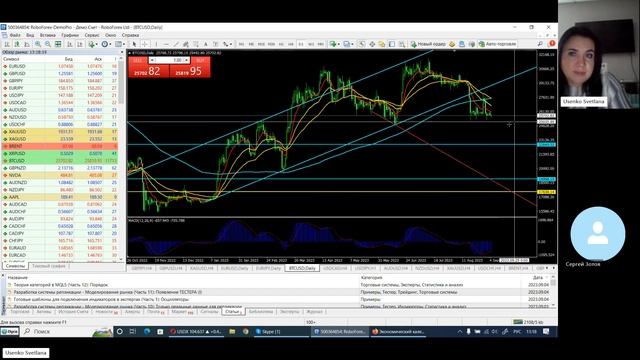This screenshot has height=360, width=640.
Task: Open the profiles icon
Action: pyautogui.click(x=347, y=44)
